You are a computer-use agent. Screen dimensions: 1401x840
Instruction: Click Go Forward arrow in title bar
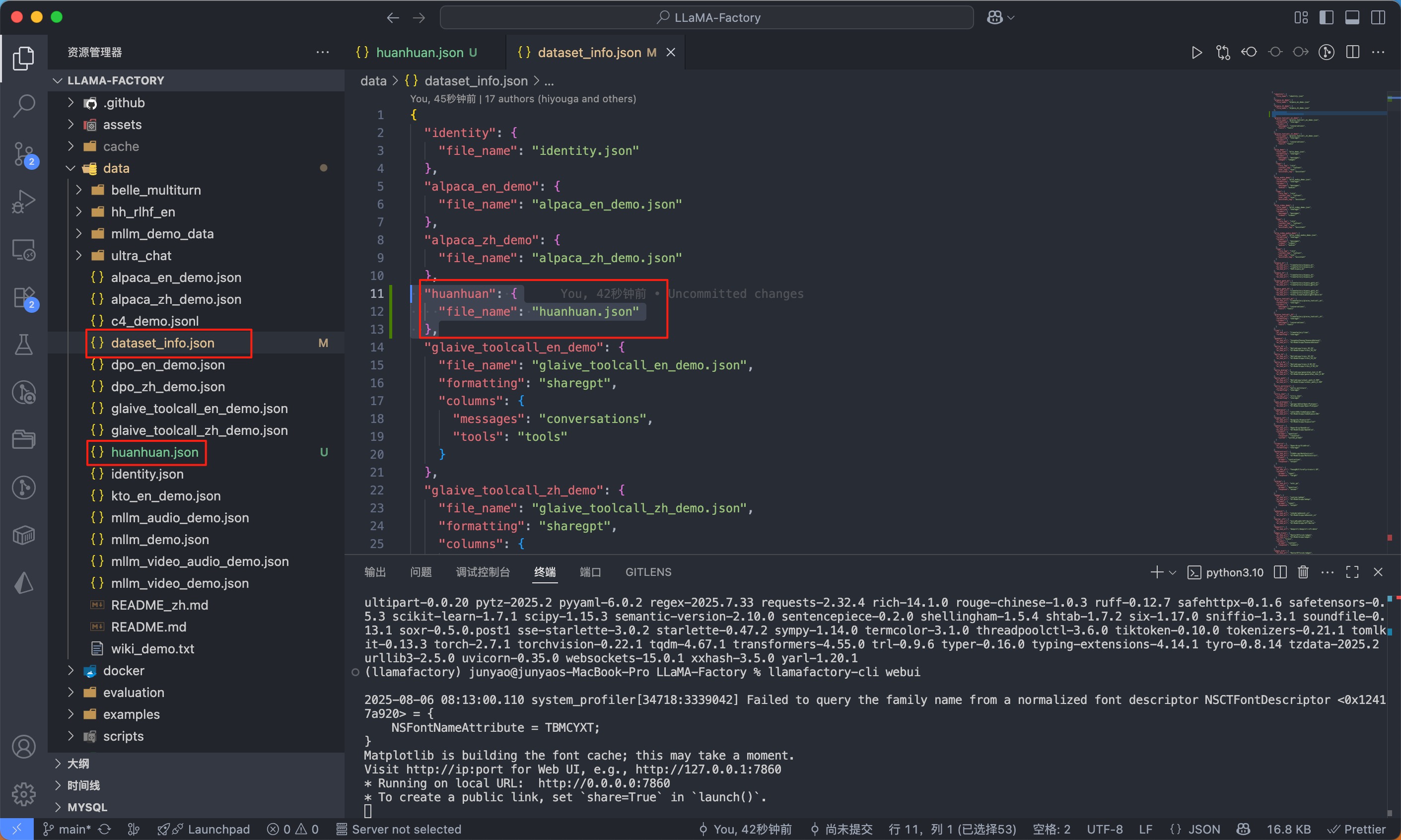coord(419,18)
